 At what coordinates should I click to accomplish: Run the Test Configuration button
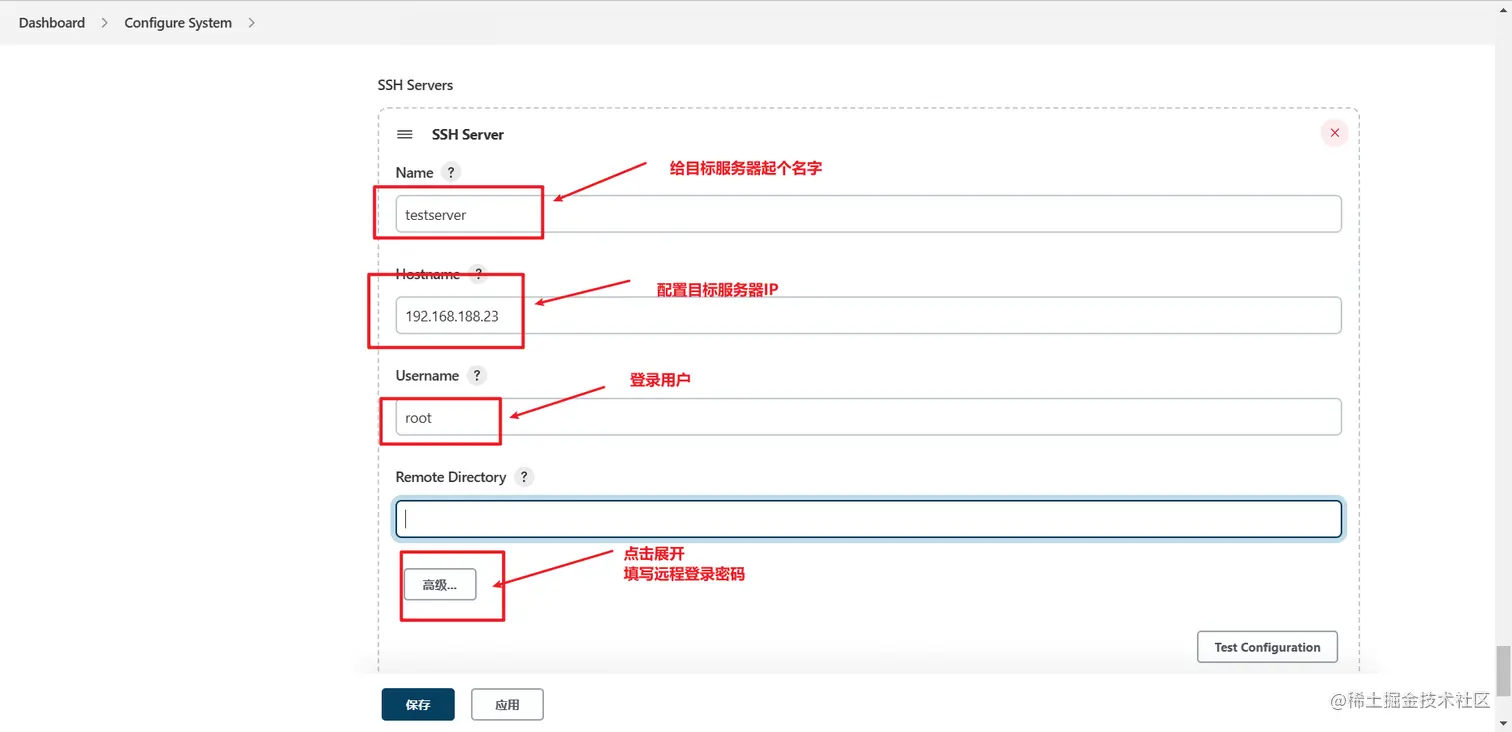[1267, 647]
